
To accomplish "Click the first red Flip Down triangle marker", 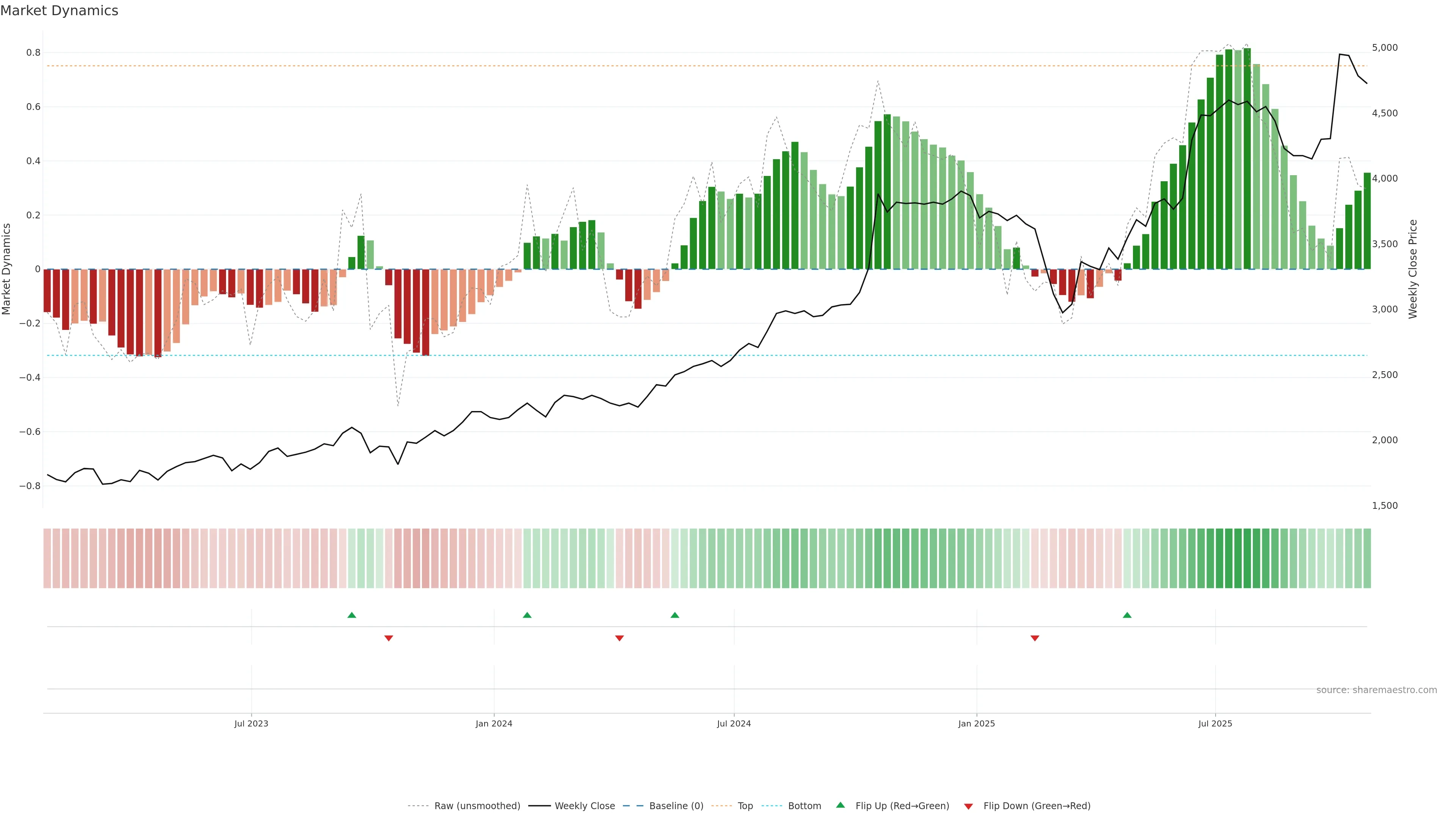I will point(388,638).
